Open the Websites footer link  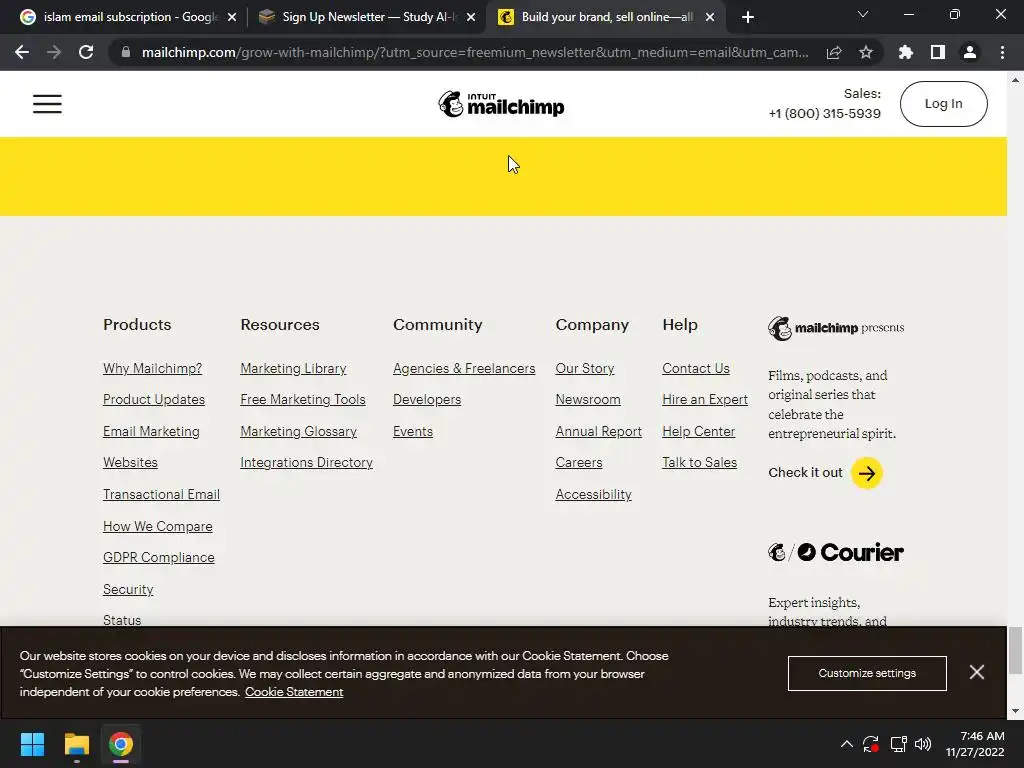(x=130, y=462)
